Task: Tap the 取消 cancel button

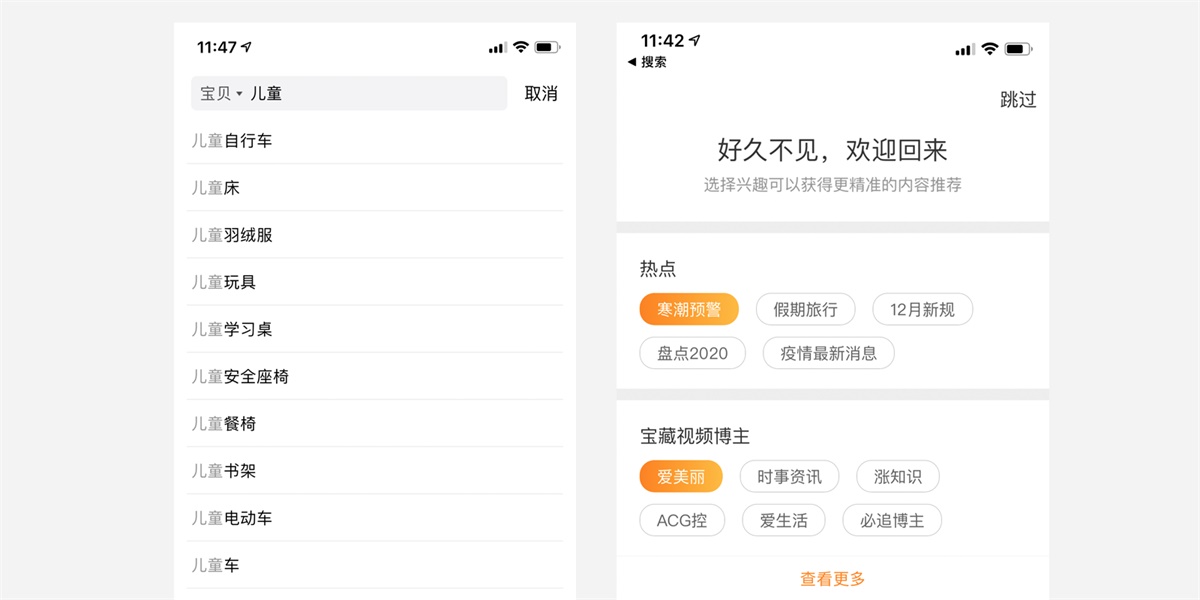Action: (x=540, y=93)
